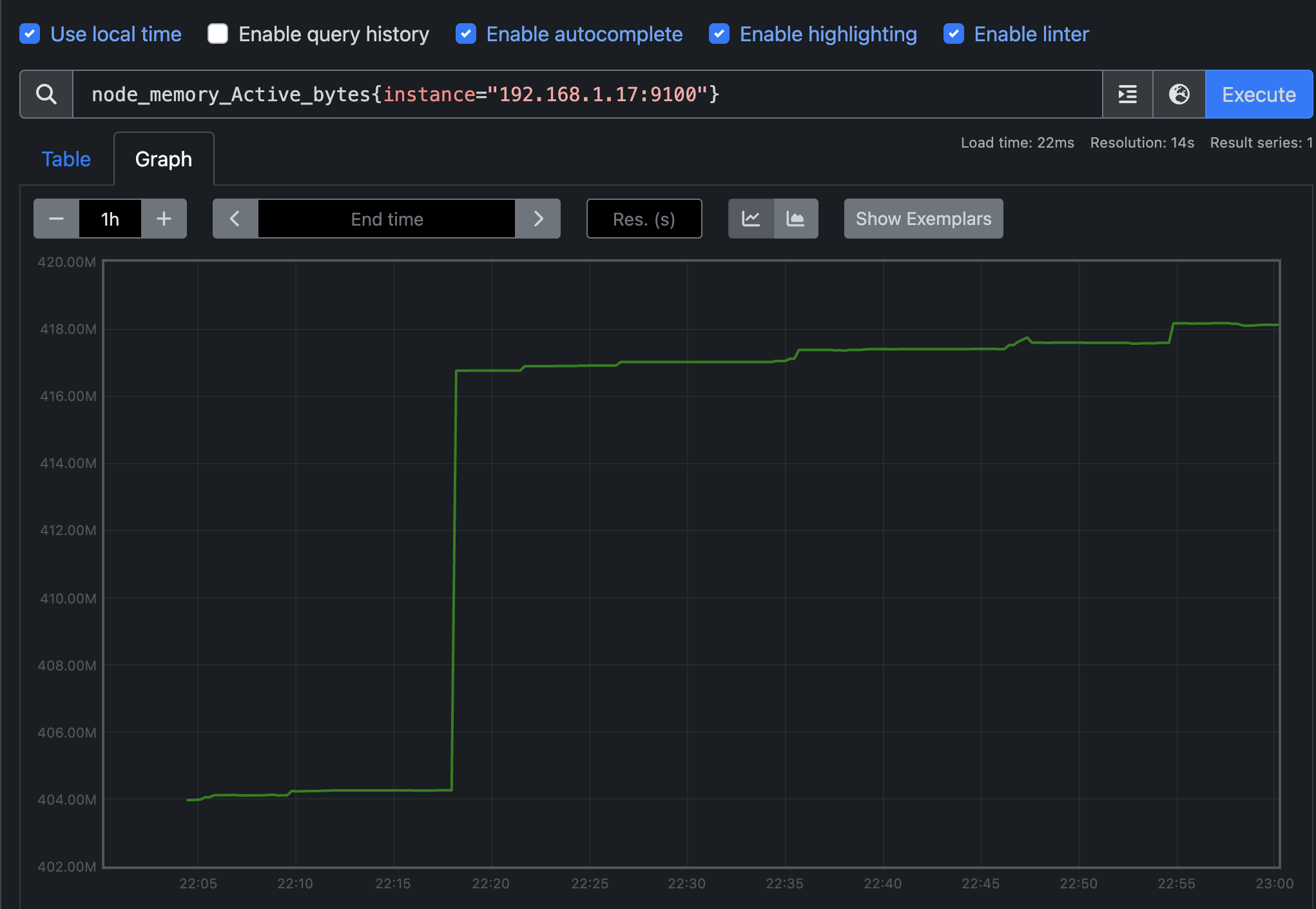The image size is (1316, 909).
Task: Click the Show Exemplars button
Action: click(924, 219)
